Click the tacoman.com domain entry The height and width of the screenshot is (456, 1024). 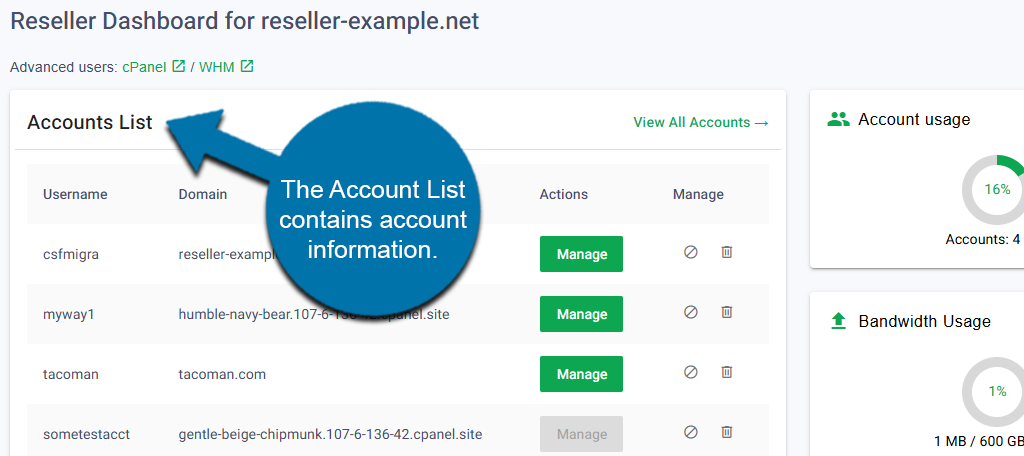click(x=223, y=374)
